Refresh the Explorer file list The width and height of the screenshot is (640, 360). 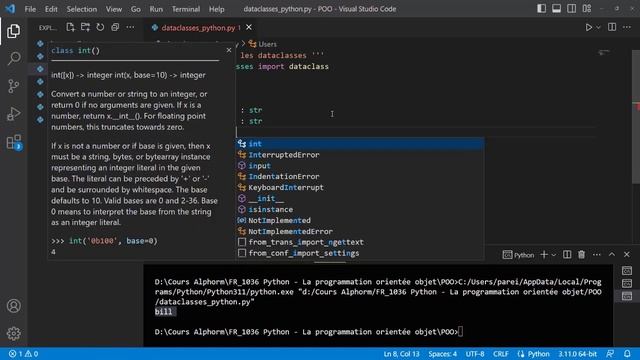coord(100,27)
